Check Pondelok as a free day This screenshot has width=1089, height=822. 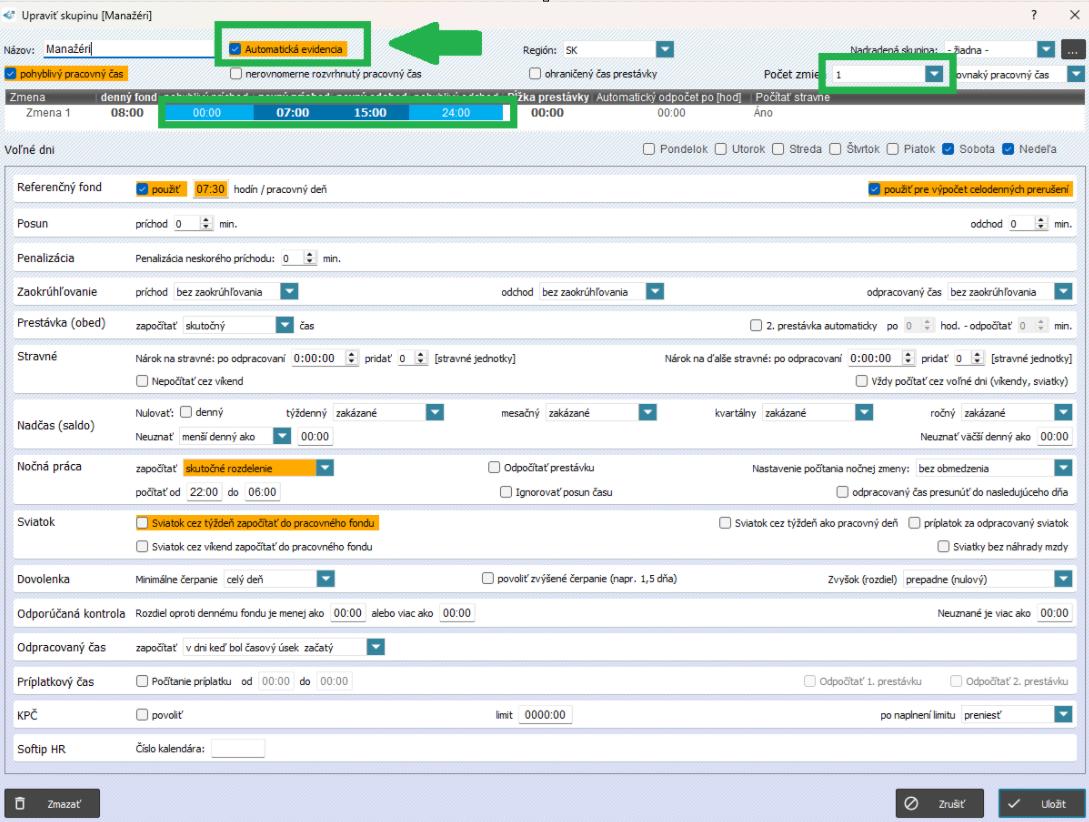(x=649, y=149)
